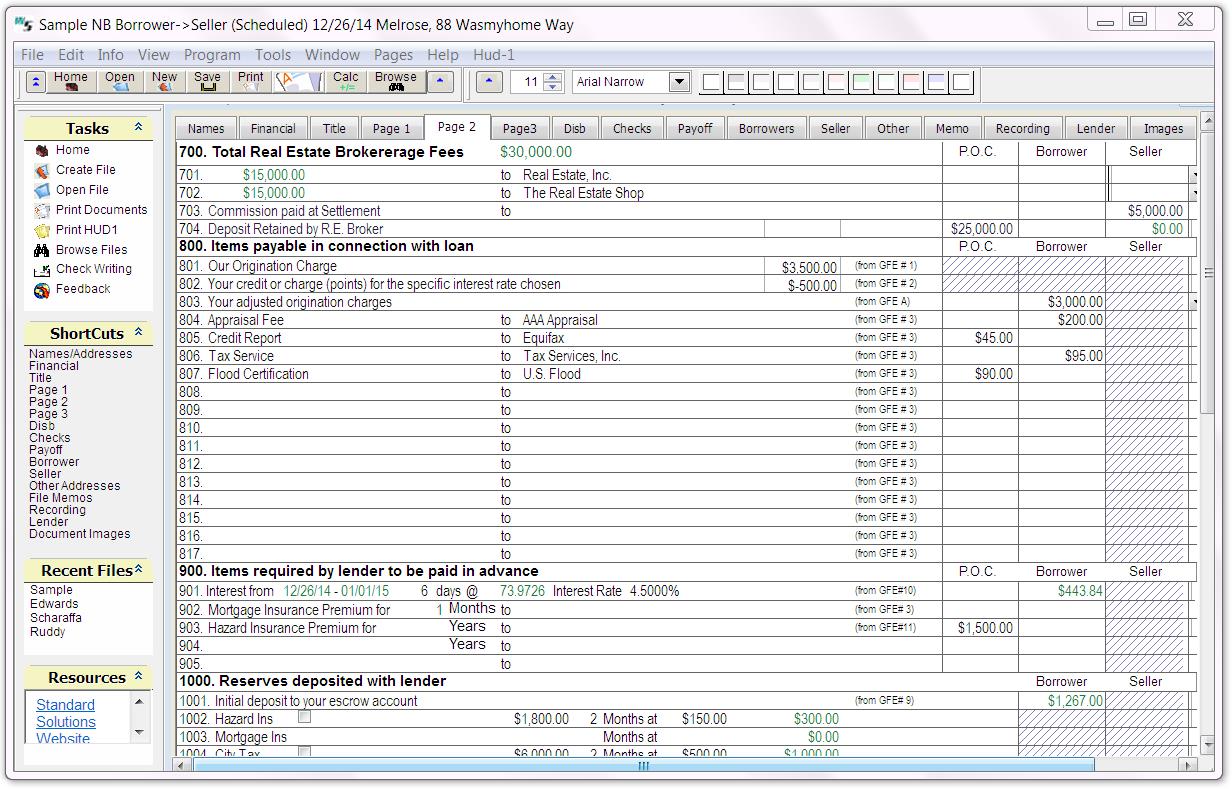Screen dimensions: 1232x789
Task: Click the Names/Addresses shortcut
Action: pyautogui.click(x=80, y=354)
